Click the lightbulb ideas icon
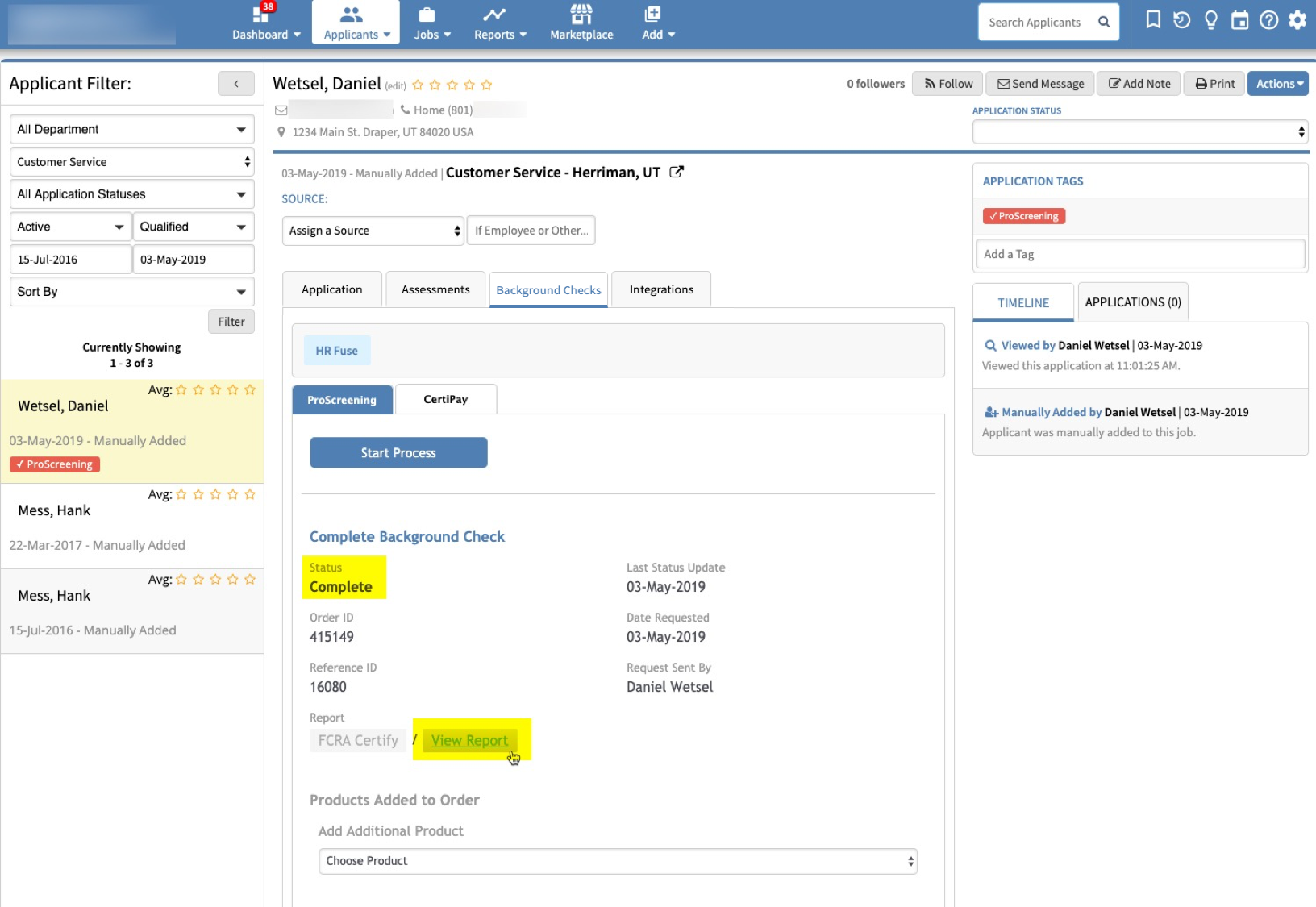This screenshot has height=907, width=1316. point(1210,20)
